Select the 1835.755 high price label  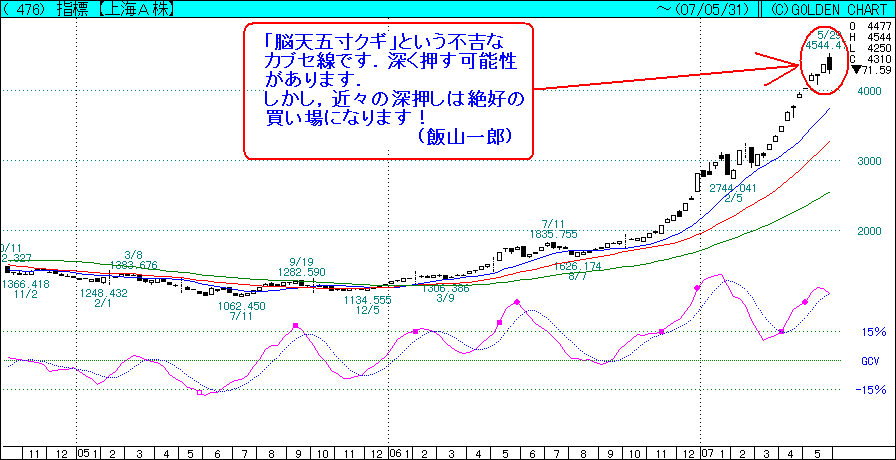(x=553, y=234)
